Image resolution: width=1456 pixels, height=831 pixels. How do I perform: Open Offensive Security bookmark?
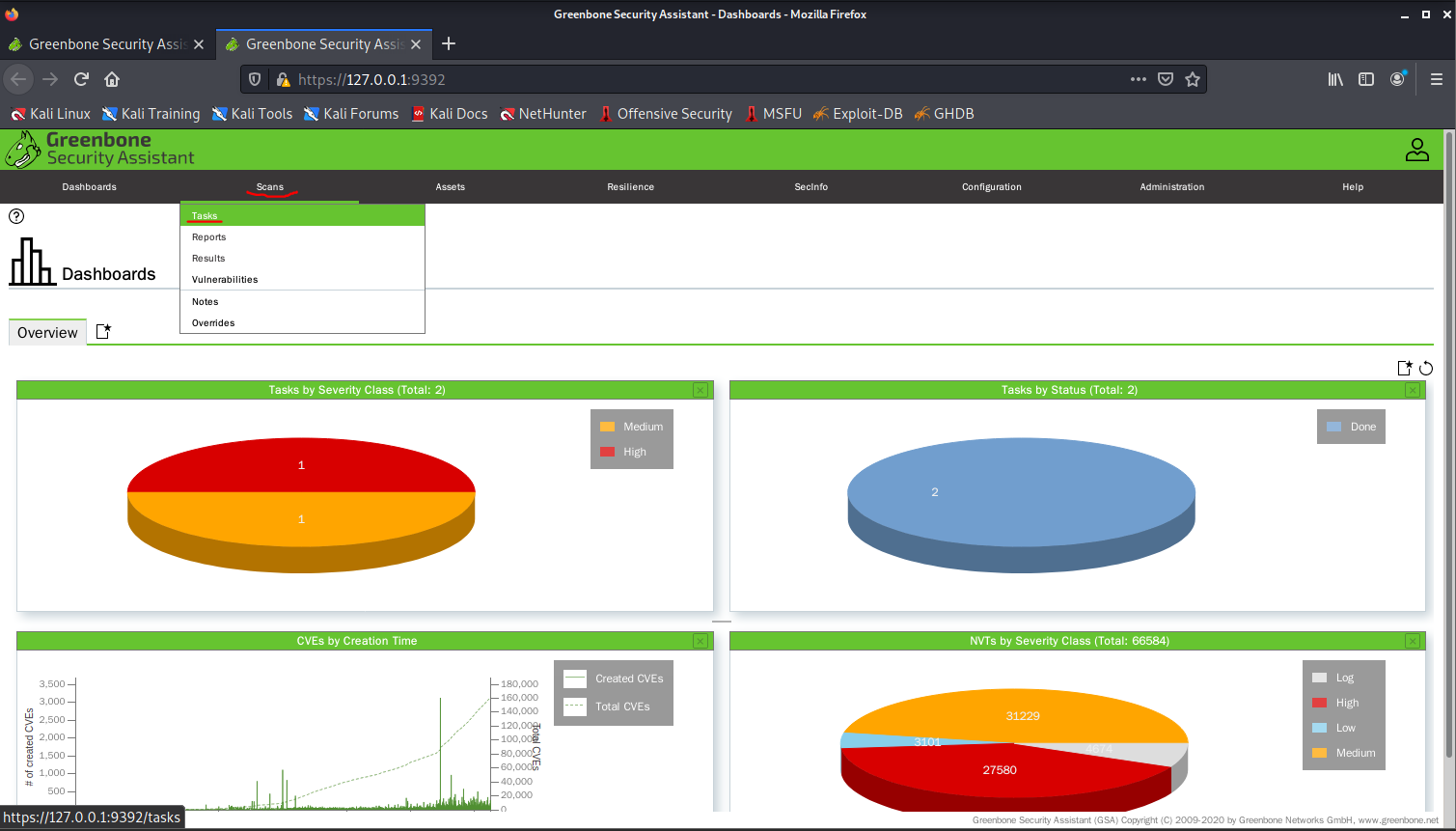click(x=666, y=114)
